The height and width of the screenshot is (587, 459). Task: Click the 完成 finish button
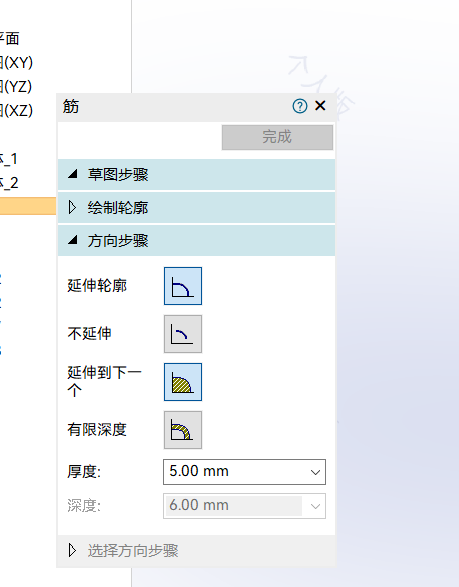click(277, 137)
